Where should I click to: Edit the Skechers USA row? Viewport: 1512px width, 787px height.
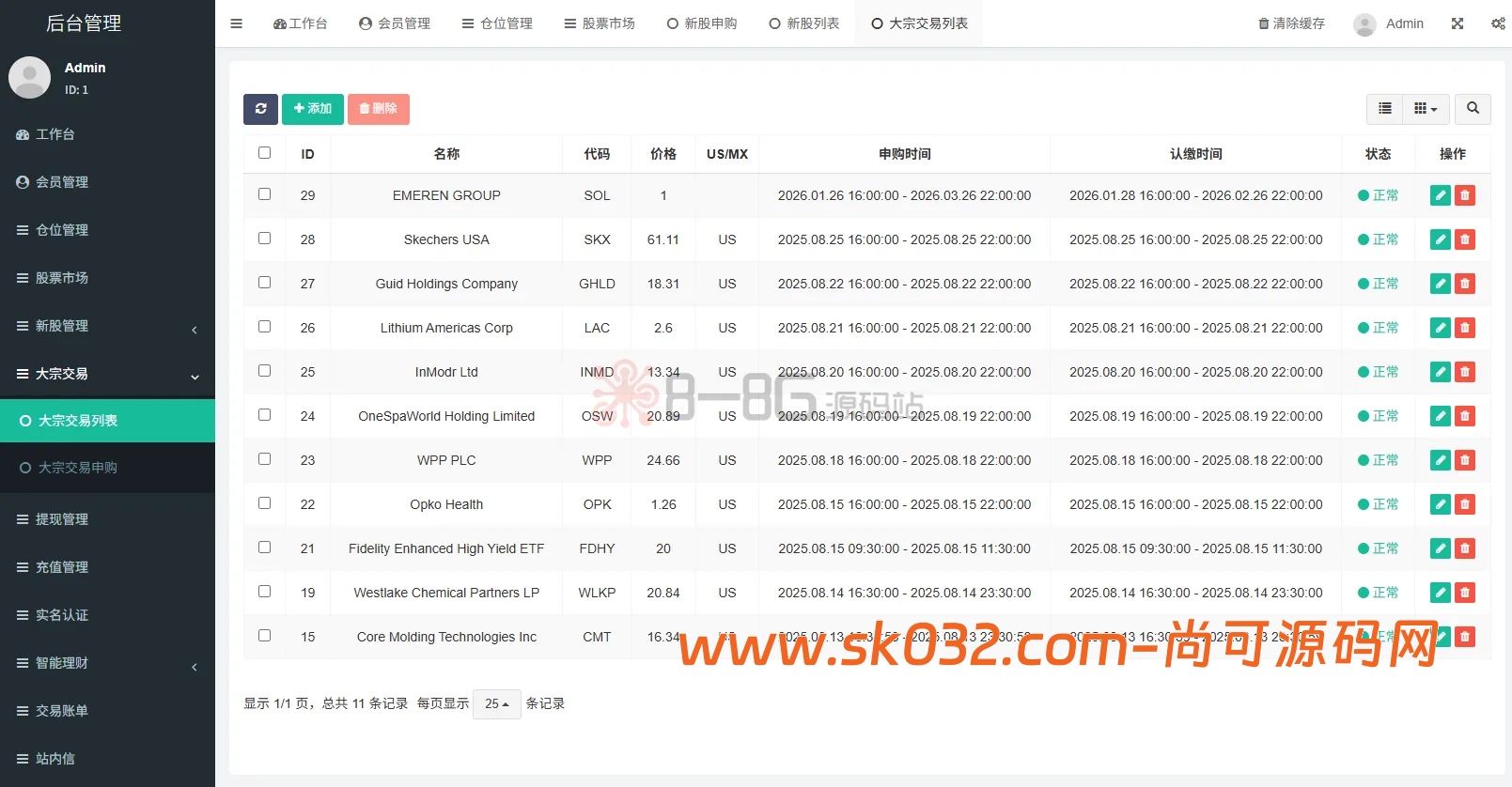(1441, 239)
